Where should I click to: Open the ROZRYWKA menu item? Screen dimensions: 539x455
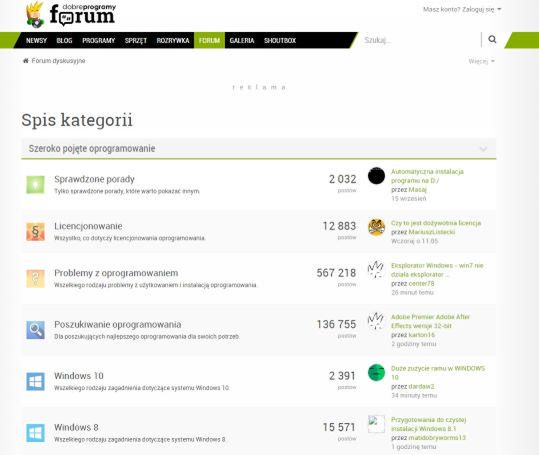coord(173,41)
